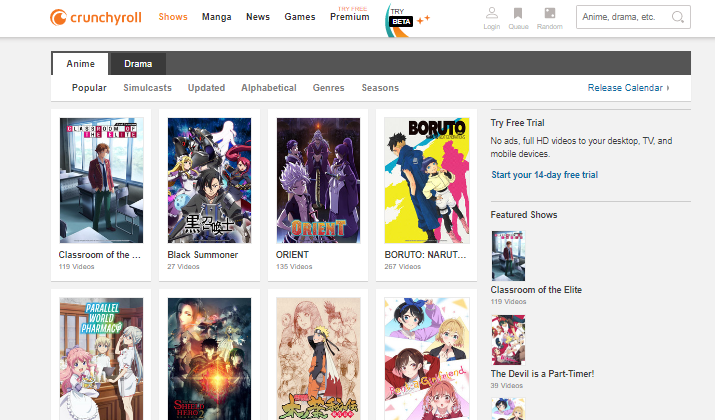715x420 pixels.
Task: Click the Try Beta badge
Action: [x=407, y=19]
